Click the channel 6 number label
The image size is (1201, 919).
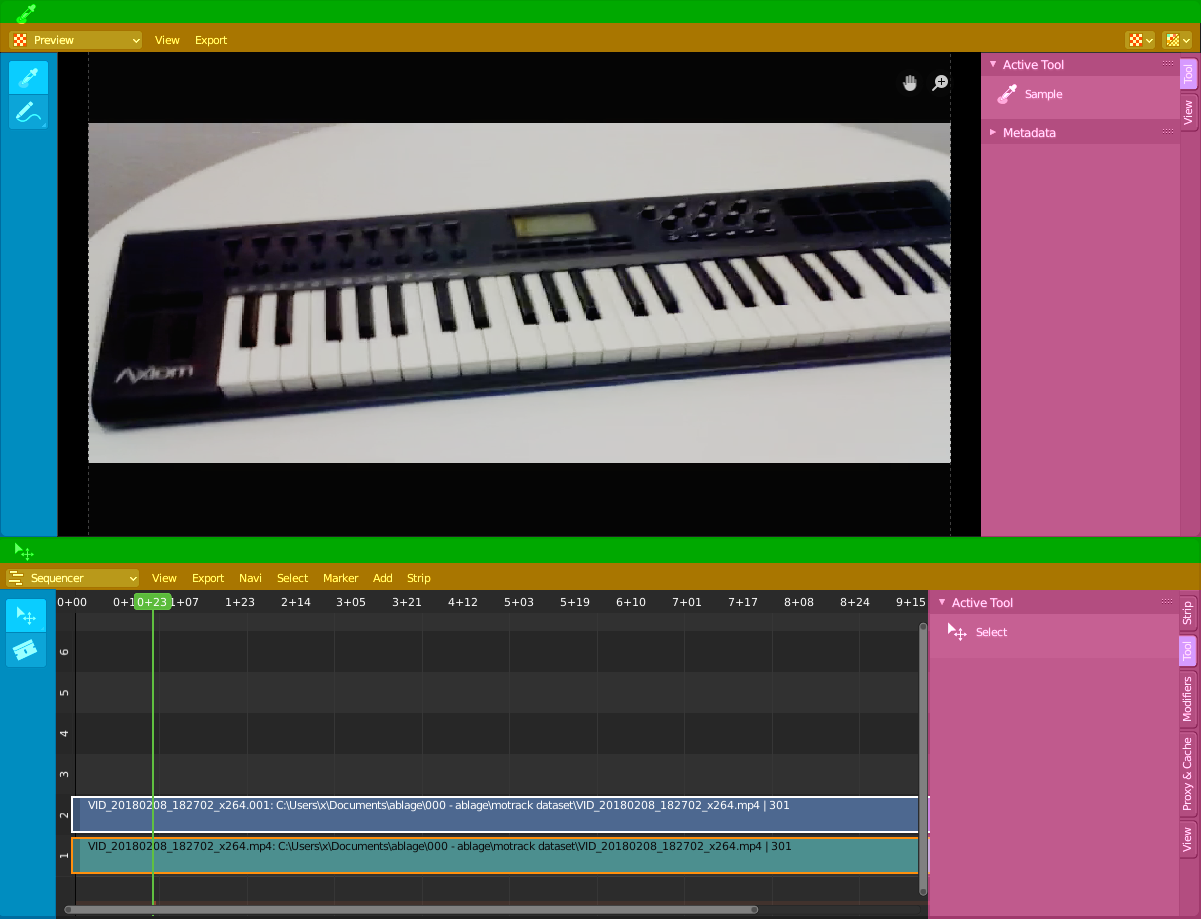(65, 651)
